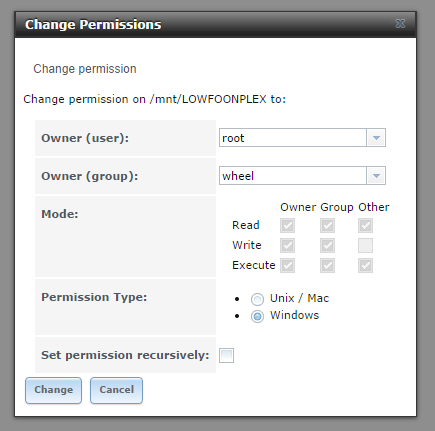Toggle Owner Read checkbox

287,226
